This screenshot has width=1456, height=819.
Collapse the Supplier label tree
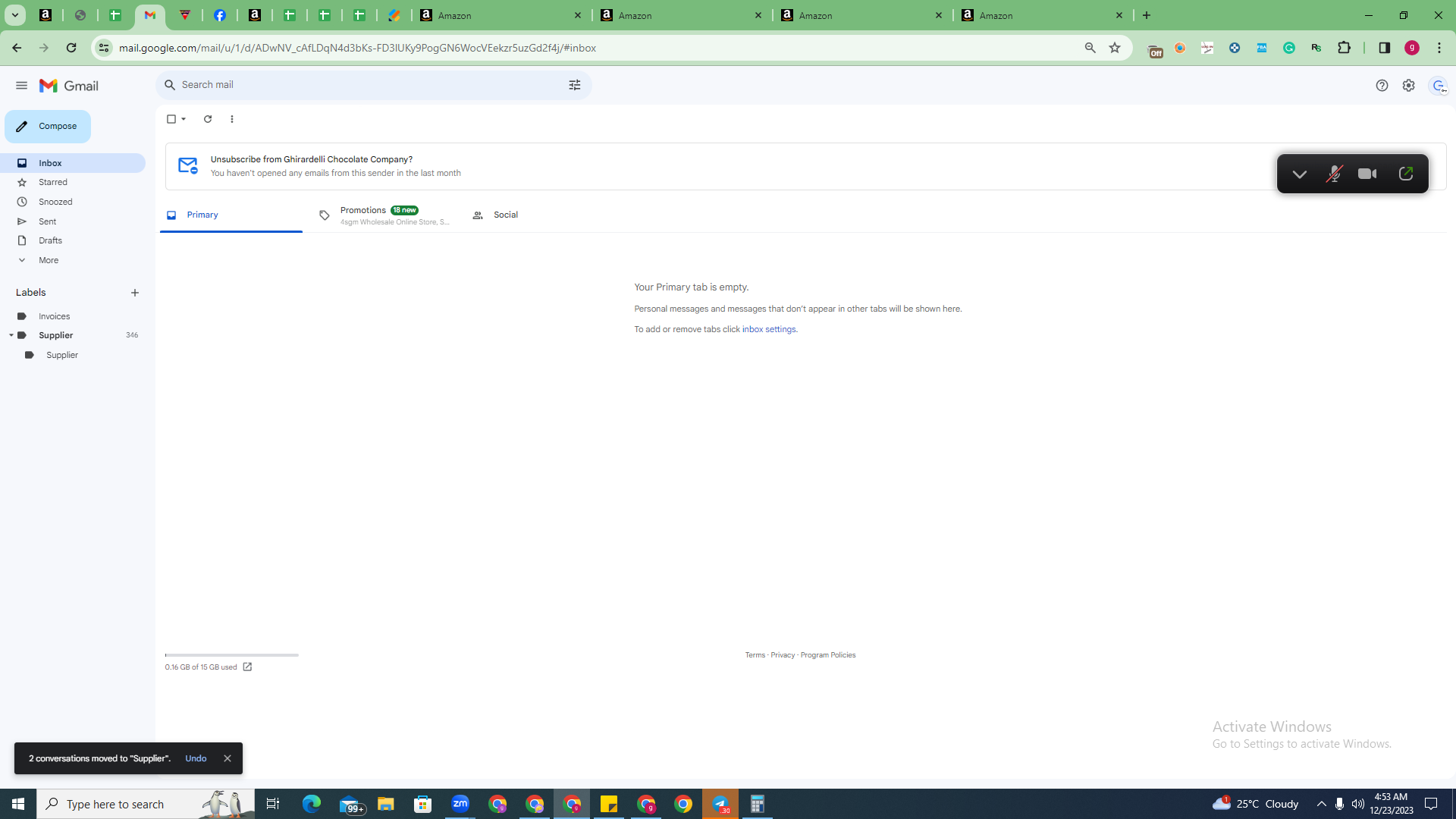click(11, 335)
